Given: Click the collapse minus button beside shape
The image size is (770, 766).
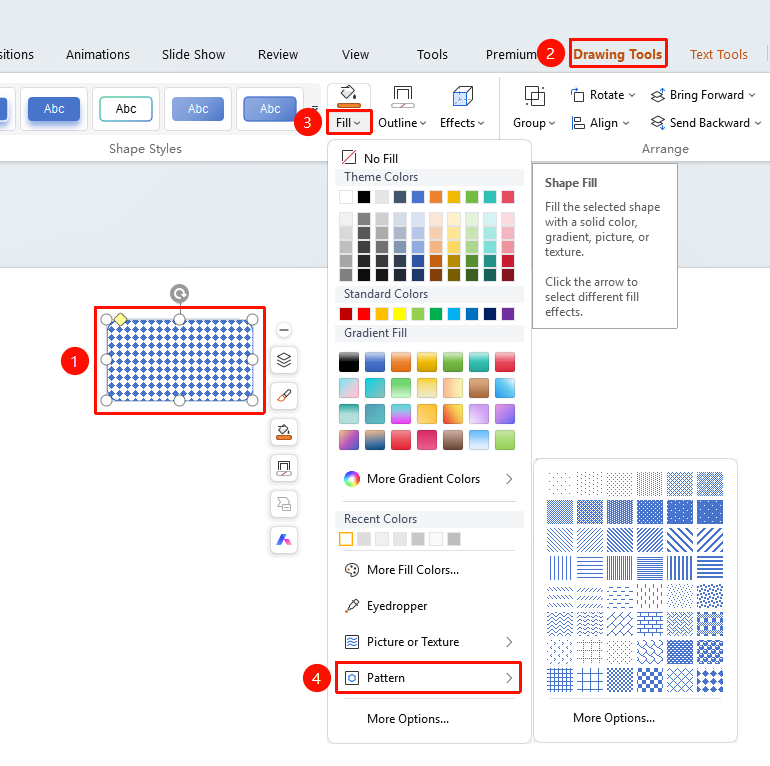Looking at the screenshot, I should point(284,330).
